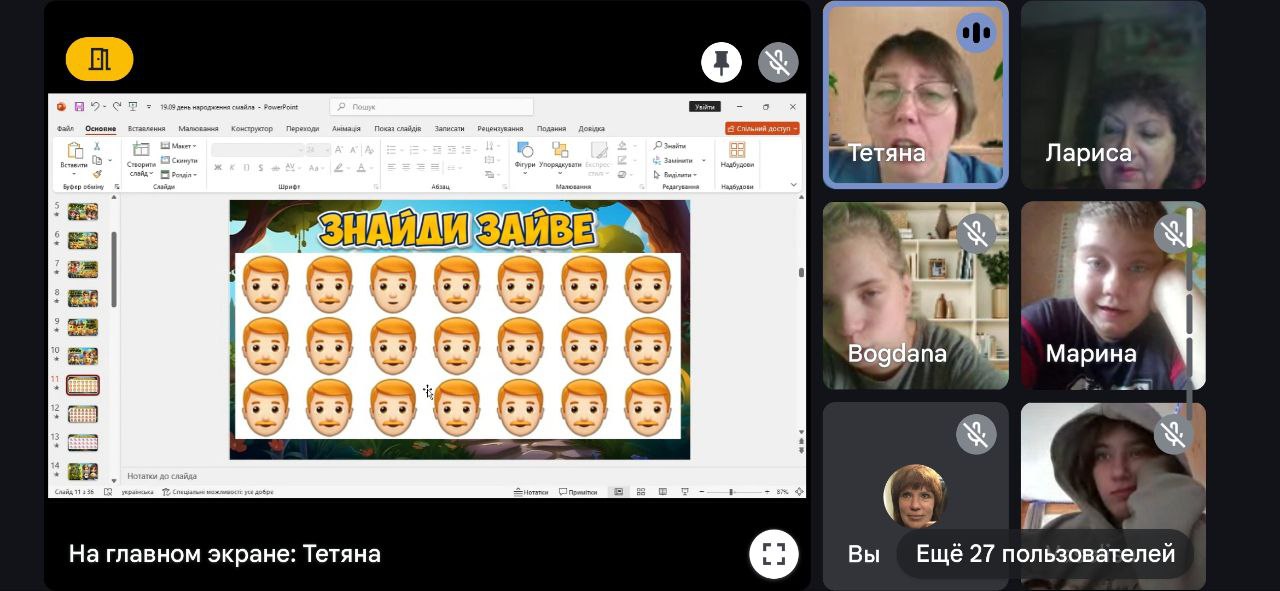Switch to the Вставлення ribbon tab
Image resolution: width=1280 pixels, height=591 pixels.
(x=147, y=129)
